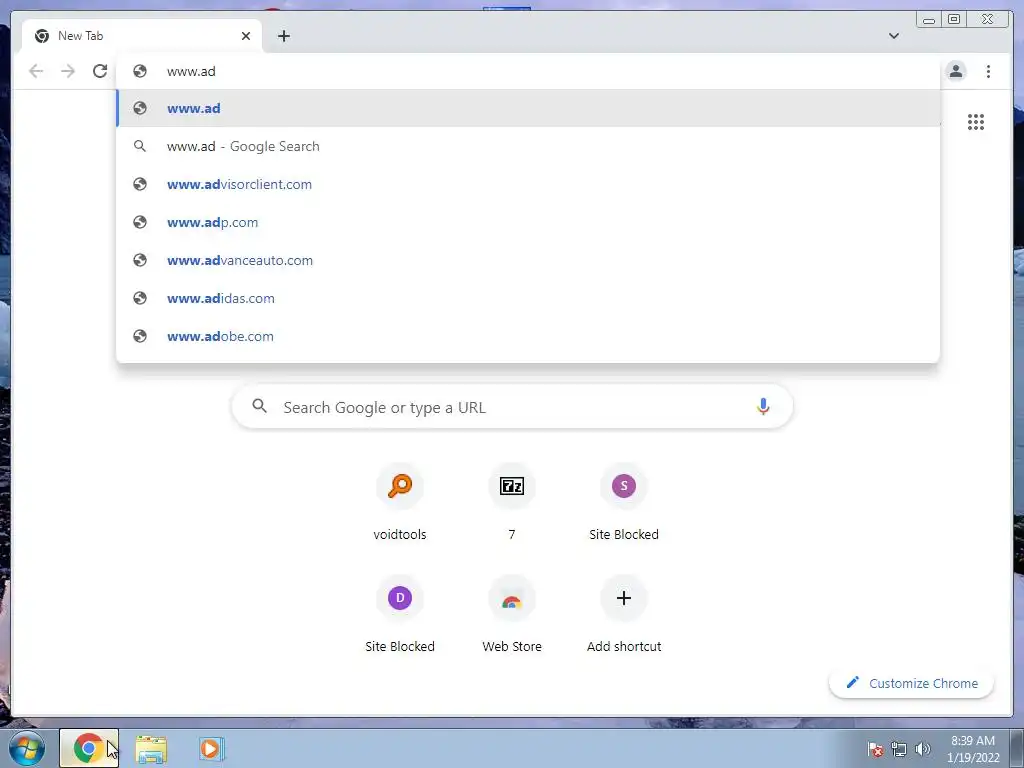Viewport: 1024px width, 768px height.
Task: Choose www.ad - Google Search suggestion
Action: 528,146
